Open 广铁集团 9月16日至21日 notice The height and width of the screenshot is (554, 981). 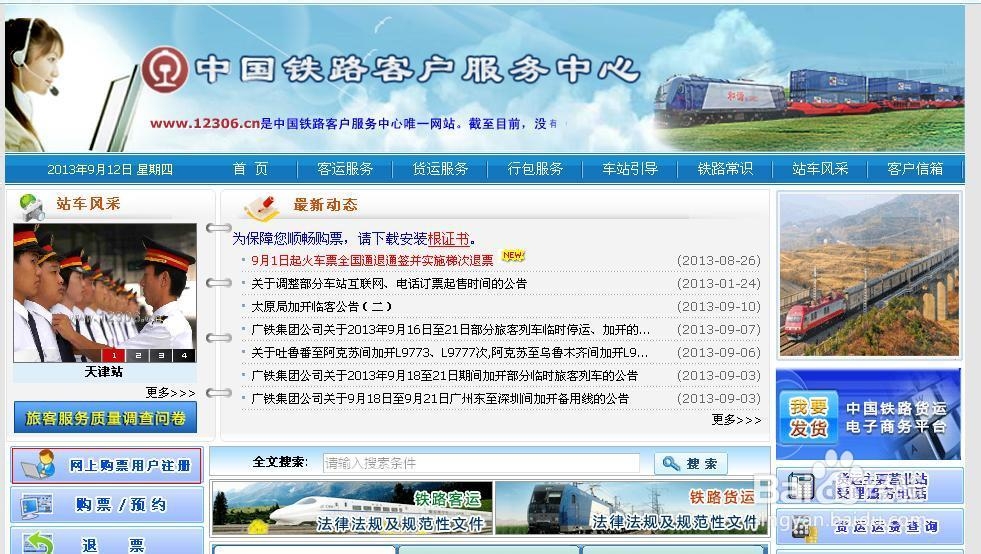[x=450, y=330]
